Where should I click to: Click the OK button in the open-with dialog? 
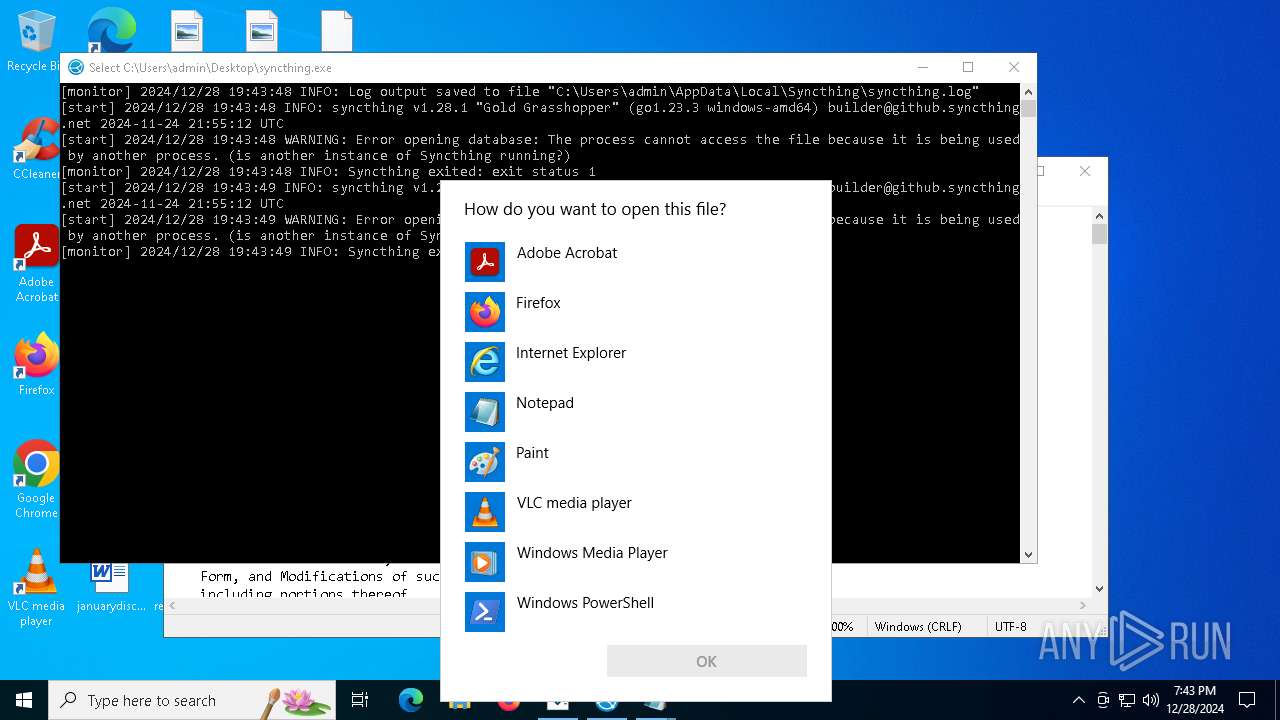tap(706, 661)
